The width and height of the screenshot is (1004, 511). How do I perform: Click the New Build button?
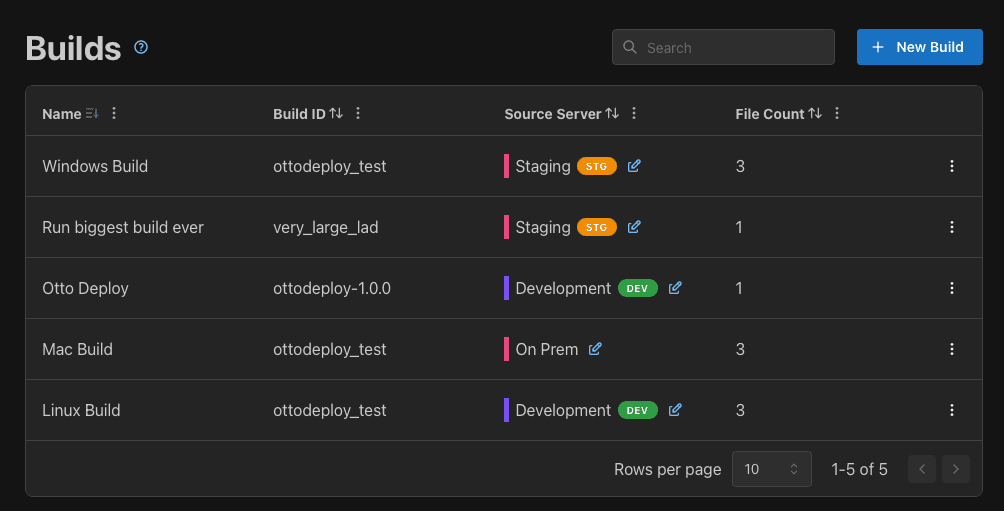pos(919,47)
